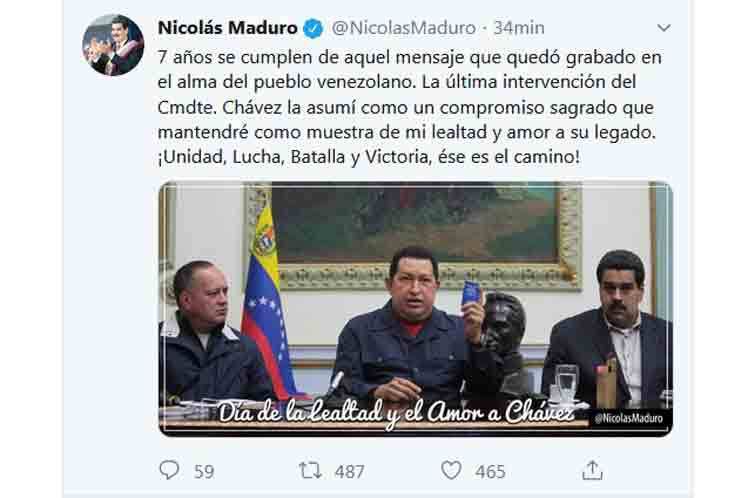
Task: Click the 465 likes count
Action: click(x=490, y=472)
